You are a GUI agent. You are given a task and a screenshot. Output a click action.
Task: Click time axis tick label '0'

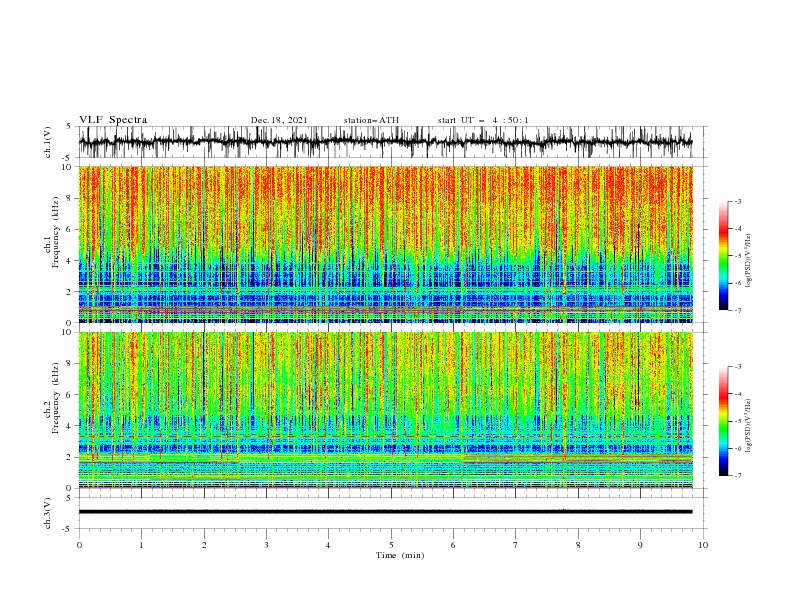pyautogui.click(x=79, y=545)
